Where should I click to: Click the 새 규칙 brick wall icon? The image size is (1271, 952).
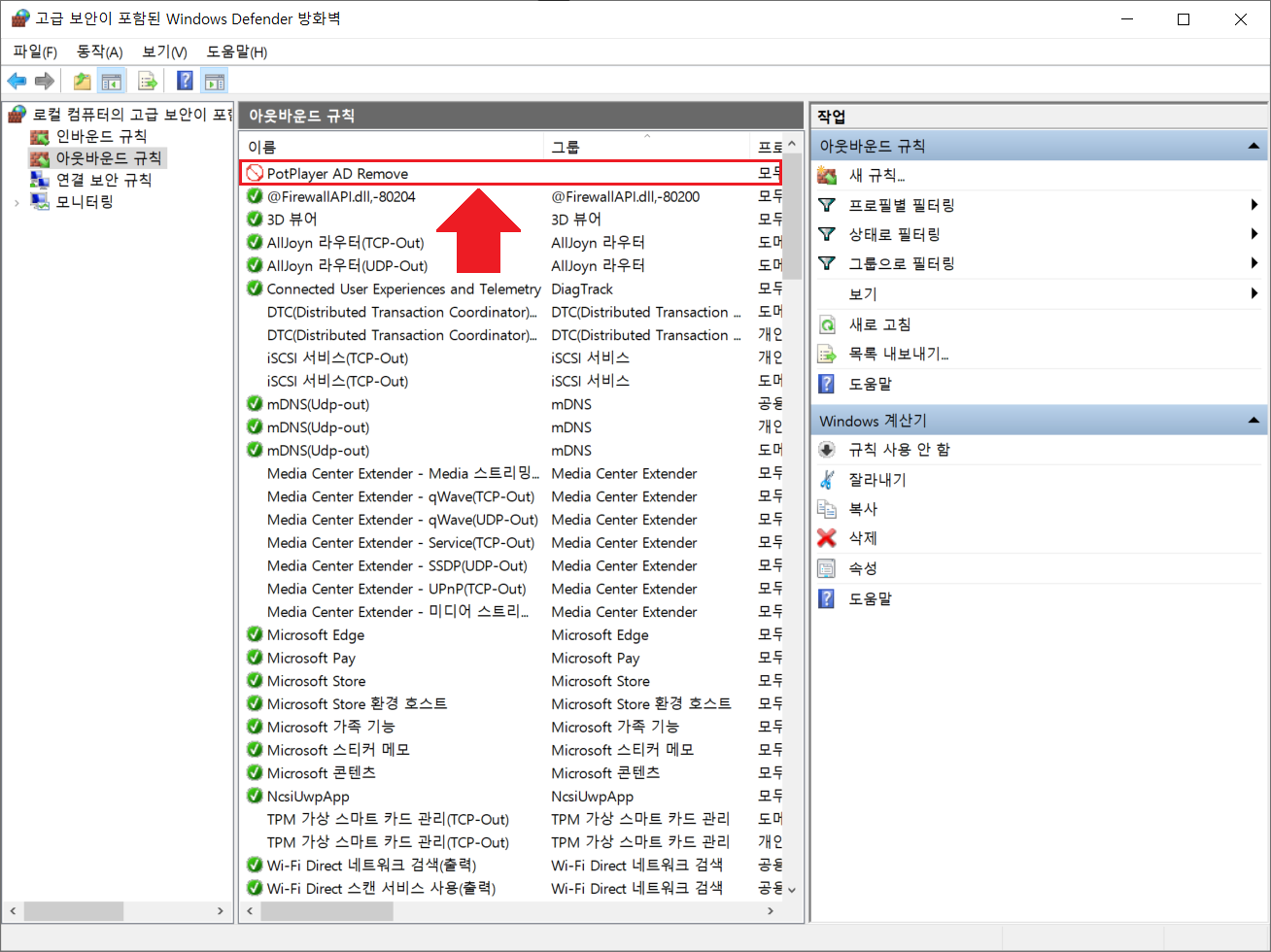click(x=827, y=176)
